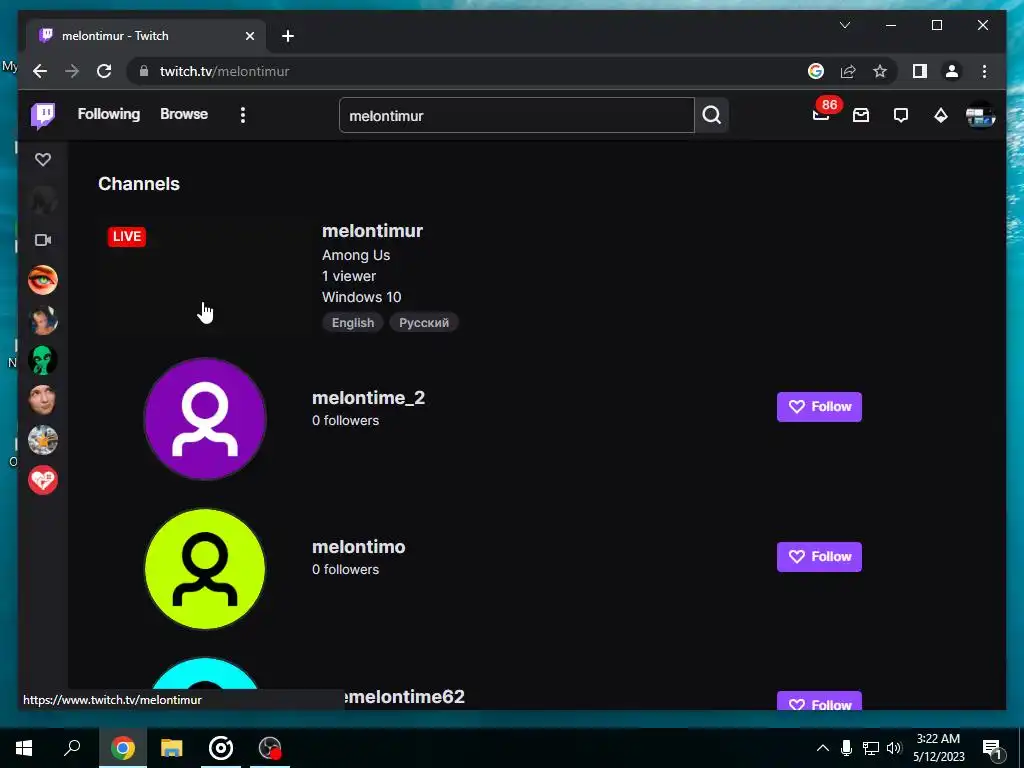The height and width of the screenshot is (768, 1024).
Task: View site info via lock icon
Action: click(142, 71)
